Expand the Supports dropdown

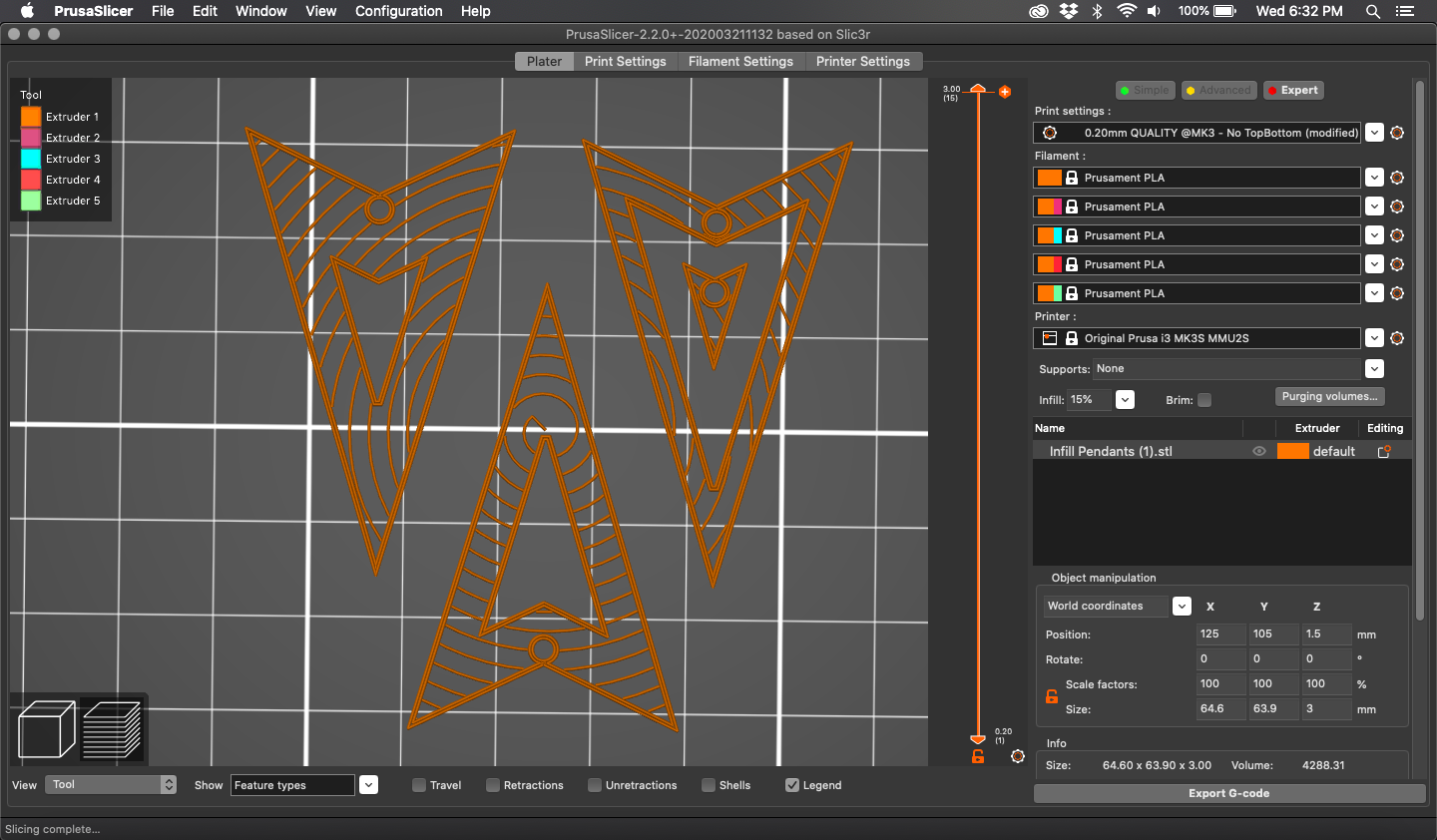[x=1374, y=369]
